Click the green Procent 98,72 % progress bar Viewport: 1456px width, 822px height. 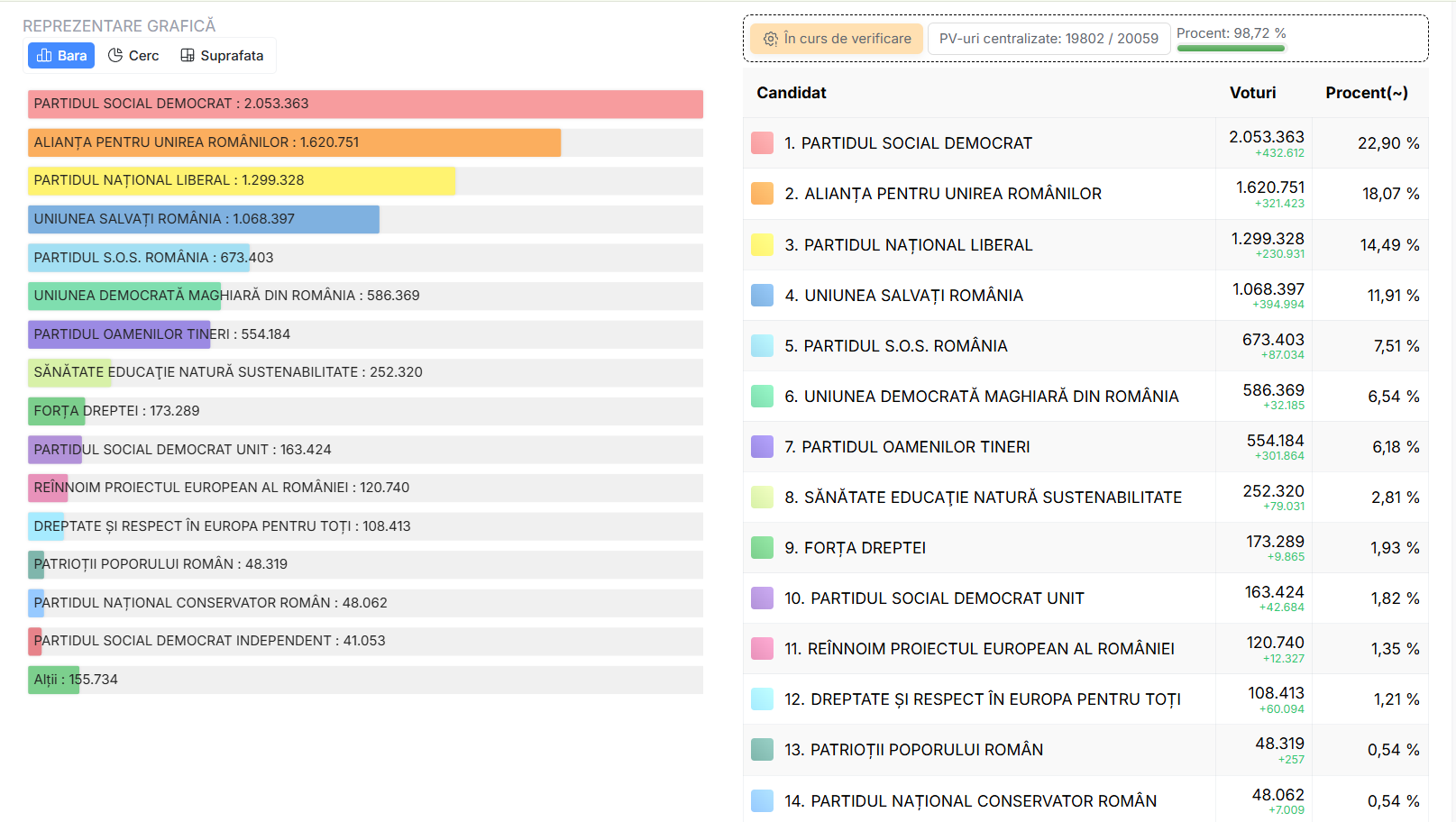pos(1231,49)
